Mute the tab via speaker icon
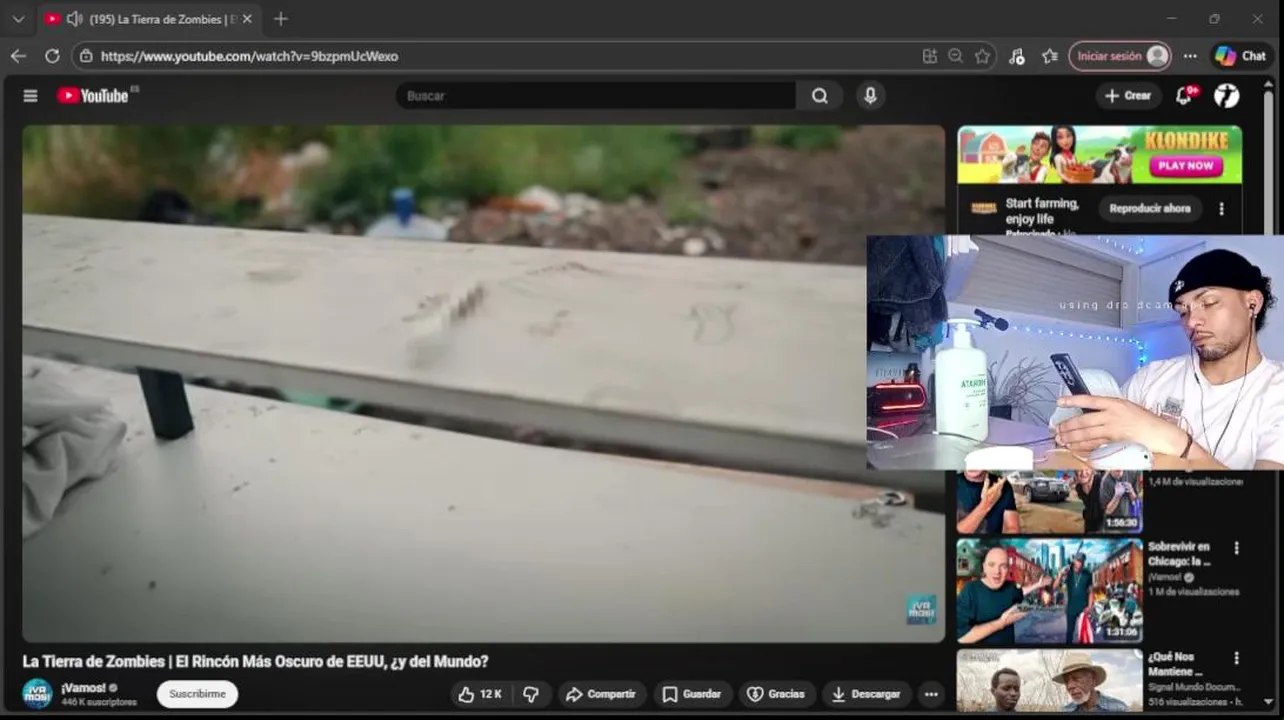This screenshot has height=720, width=1284. point(74,19)
